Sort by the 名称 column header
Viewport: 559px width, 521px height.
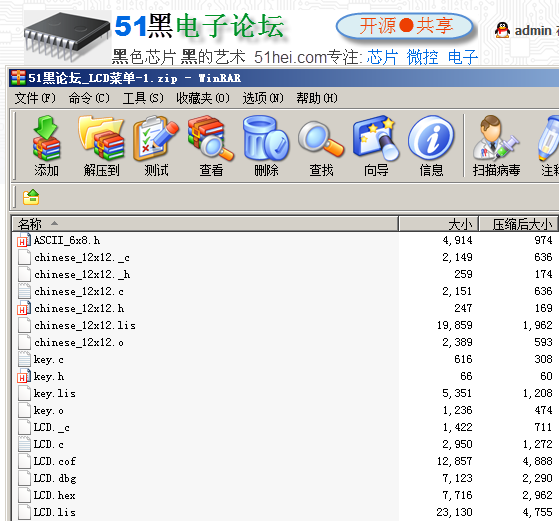click(x=205, y=224)
